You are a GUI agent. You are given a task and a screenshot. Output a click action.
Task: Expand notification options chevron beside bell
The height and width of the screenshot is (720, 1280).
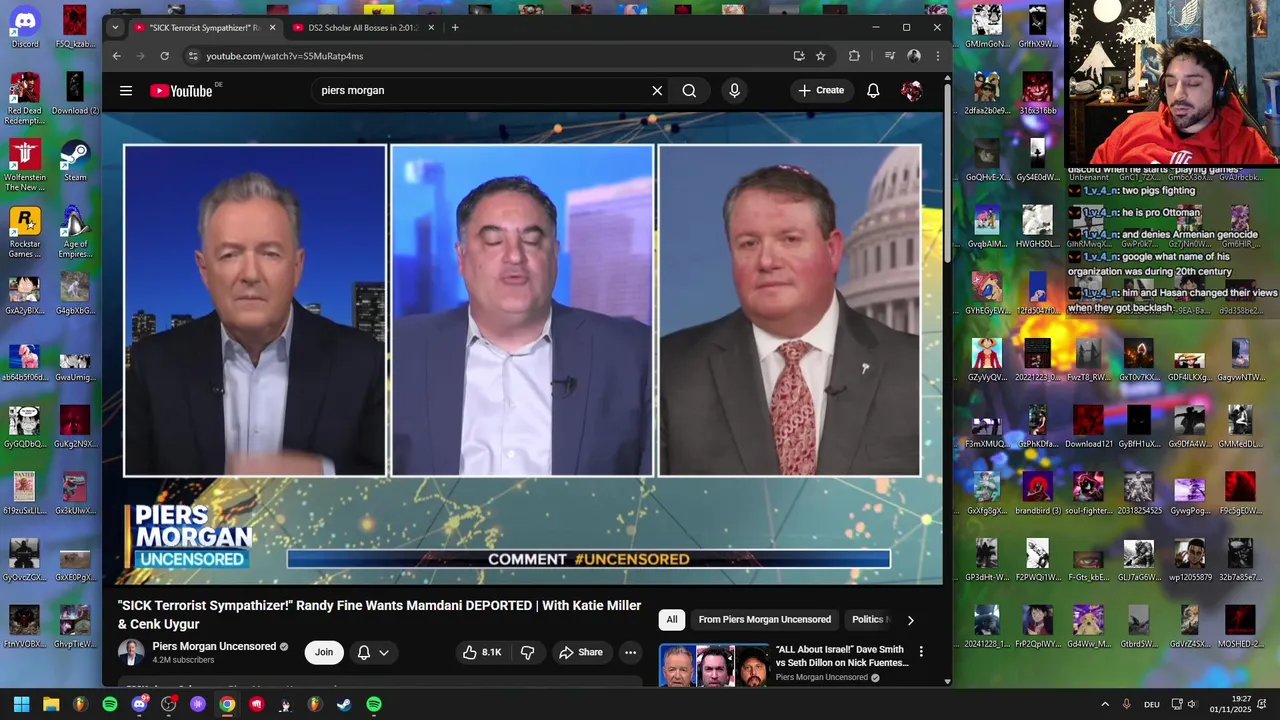[x=384, y=652]
